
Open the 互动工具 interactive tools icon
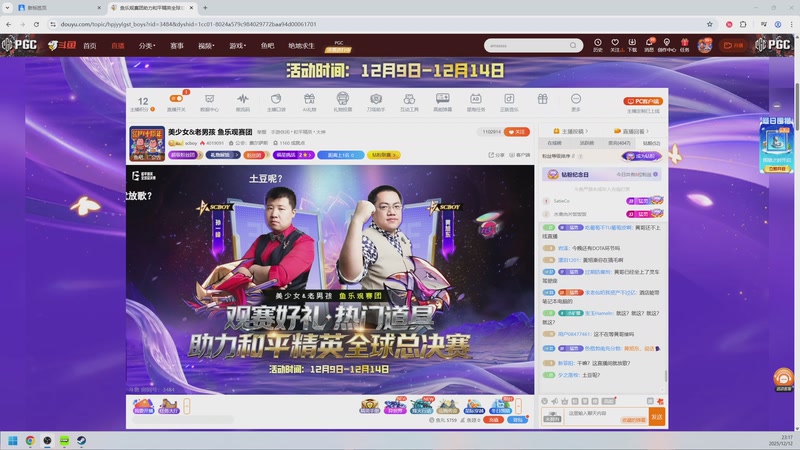pos(409,102)
